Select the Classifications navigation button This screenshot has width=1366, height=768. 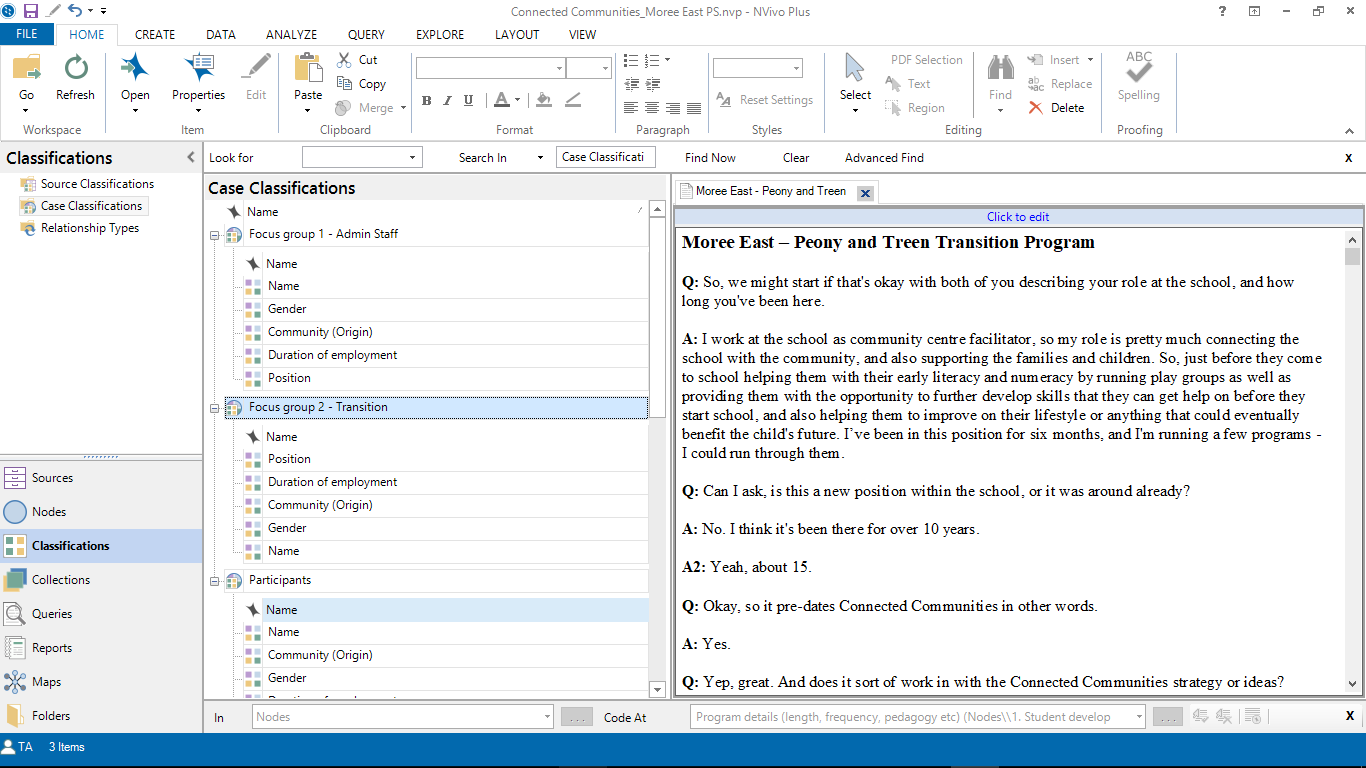[101, 546]
